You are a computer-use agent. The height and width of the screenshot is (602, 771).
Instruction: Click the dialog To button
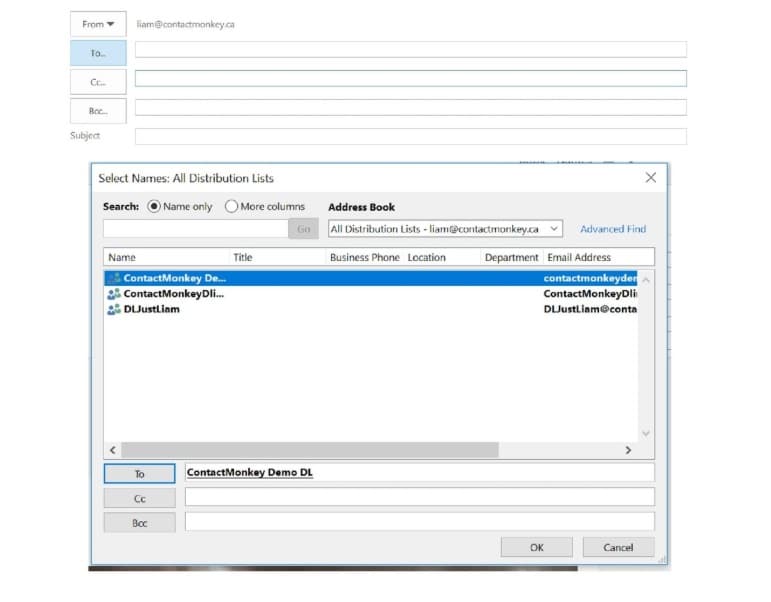(140, 474)
